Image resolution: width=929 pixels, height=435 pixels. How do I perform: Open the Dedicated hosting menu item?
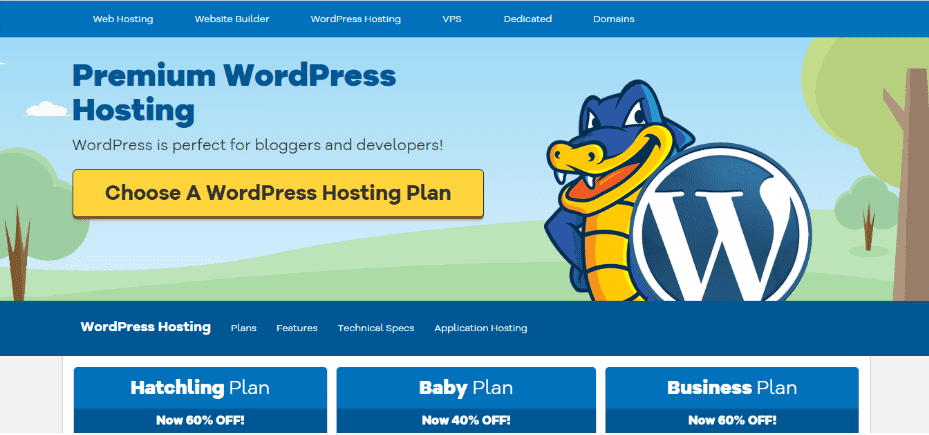pyautogui.click(x=528, y=19)
